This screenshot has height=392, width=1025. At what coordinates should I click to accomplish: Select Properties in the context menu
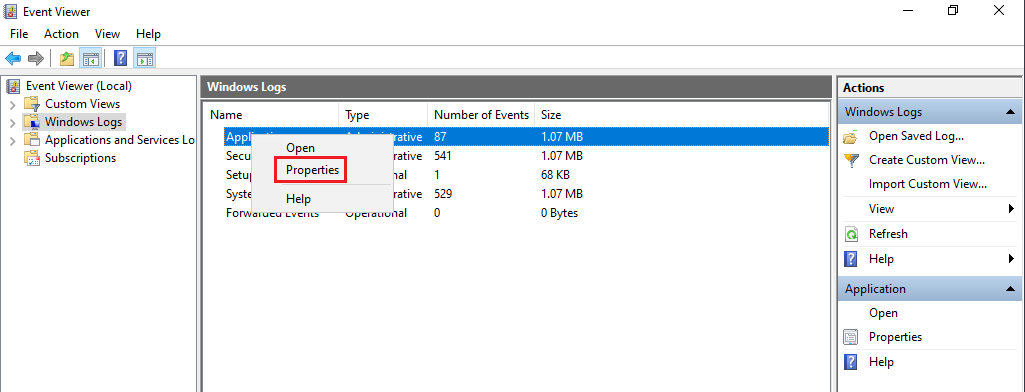(x=312, y=170)
